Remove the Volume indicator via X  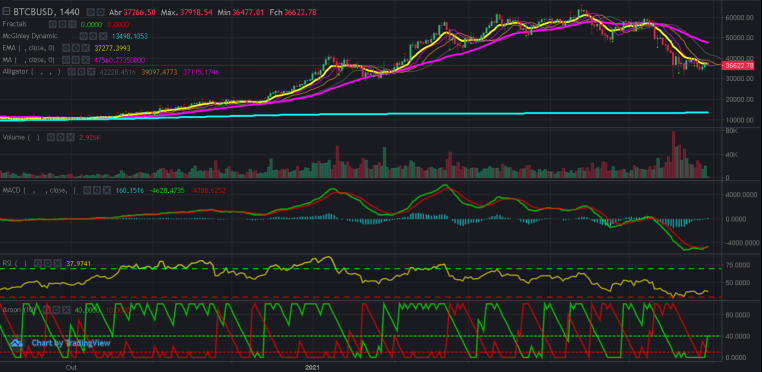click(70, 137)
